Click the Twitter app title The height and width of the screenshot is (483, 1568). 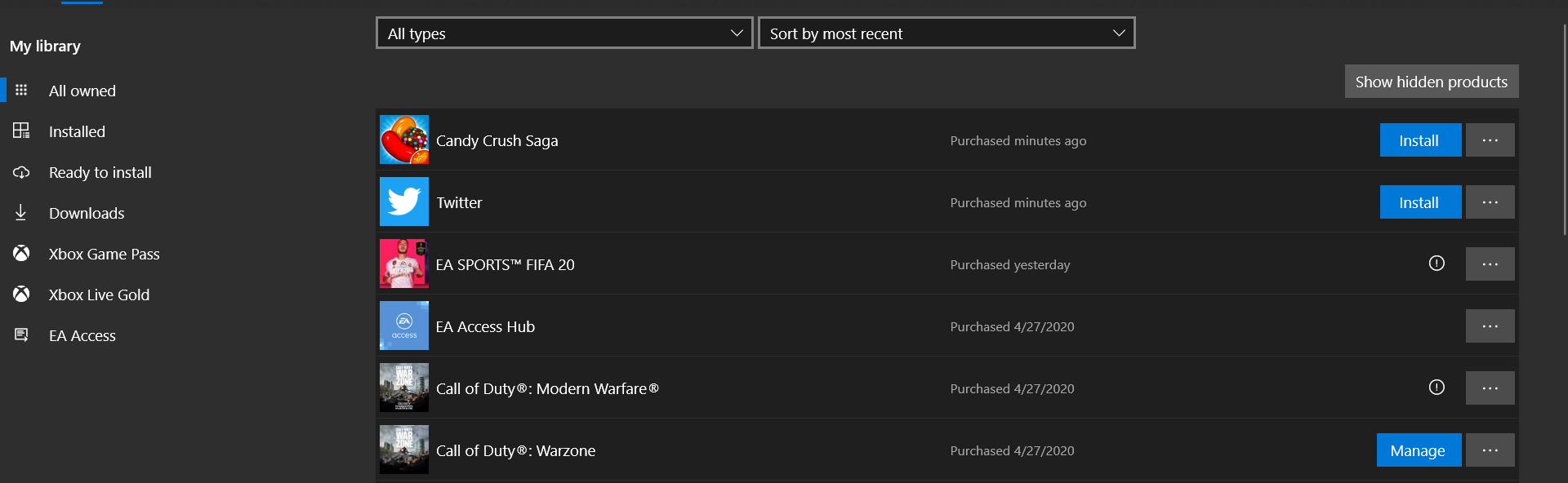[459, 202]
